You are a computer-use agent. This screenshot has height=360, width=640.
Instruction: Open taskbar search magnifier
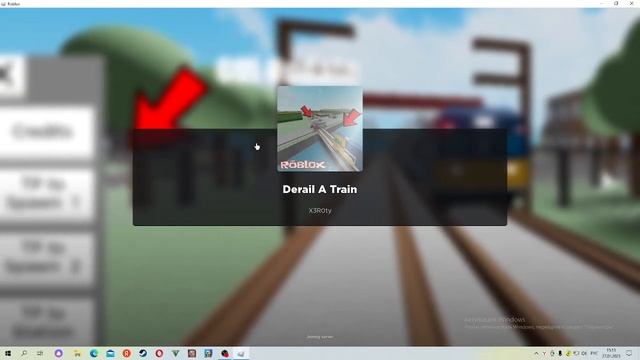(24, 353)
